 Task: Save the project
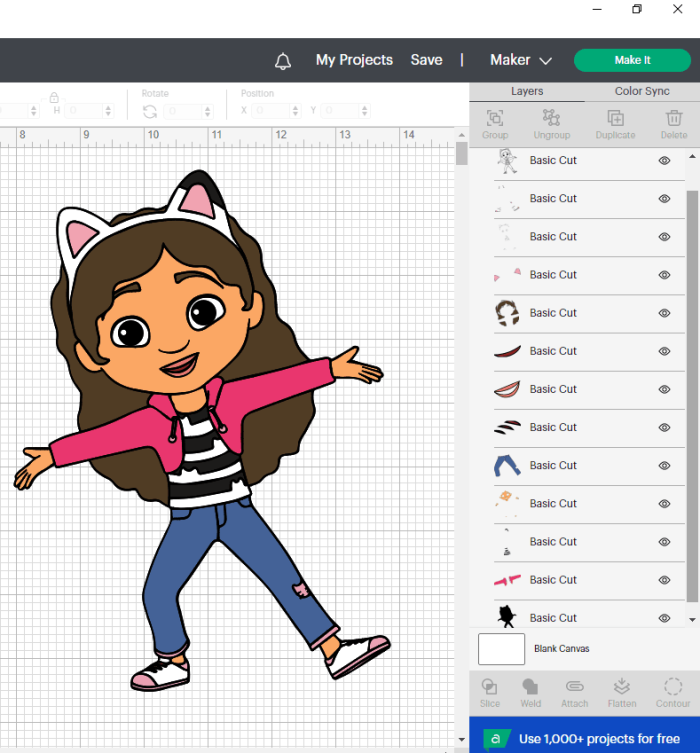[426, 60]
